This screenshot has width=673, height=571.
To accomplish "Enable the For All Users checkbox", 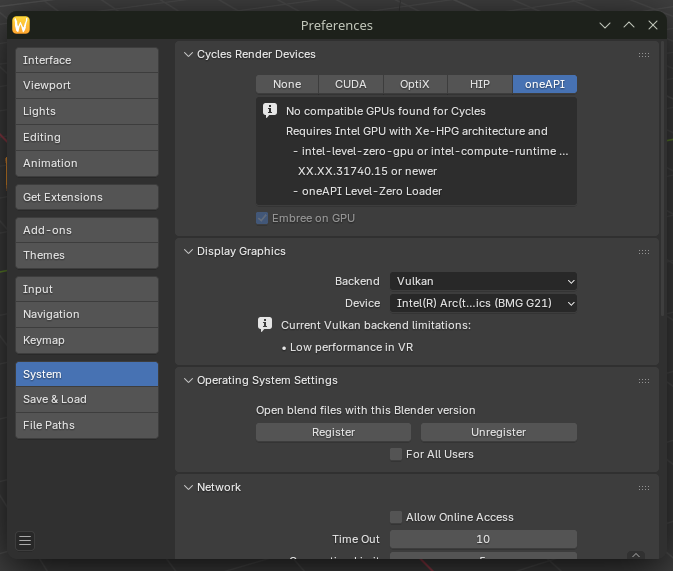I will (396, 454).
